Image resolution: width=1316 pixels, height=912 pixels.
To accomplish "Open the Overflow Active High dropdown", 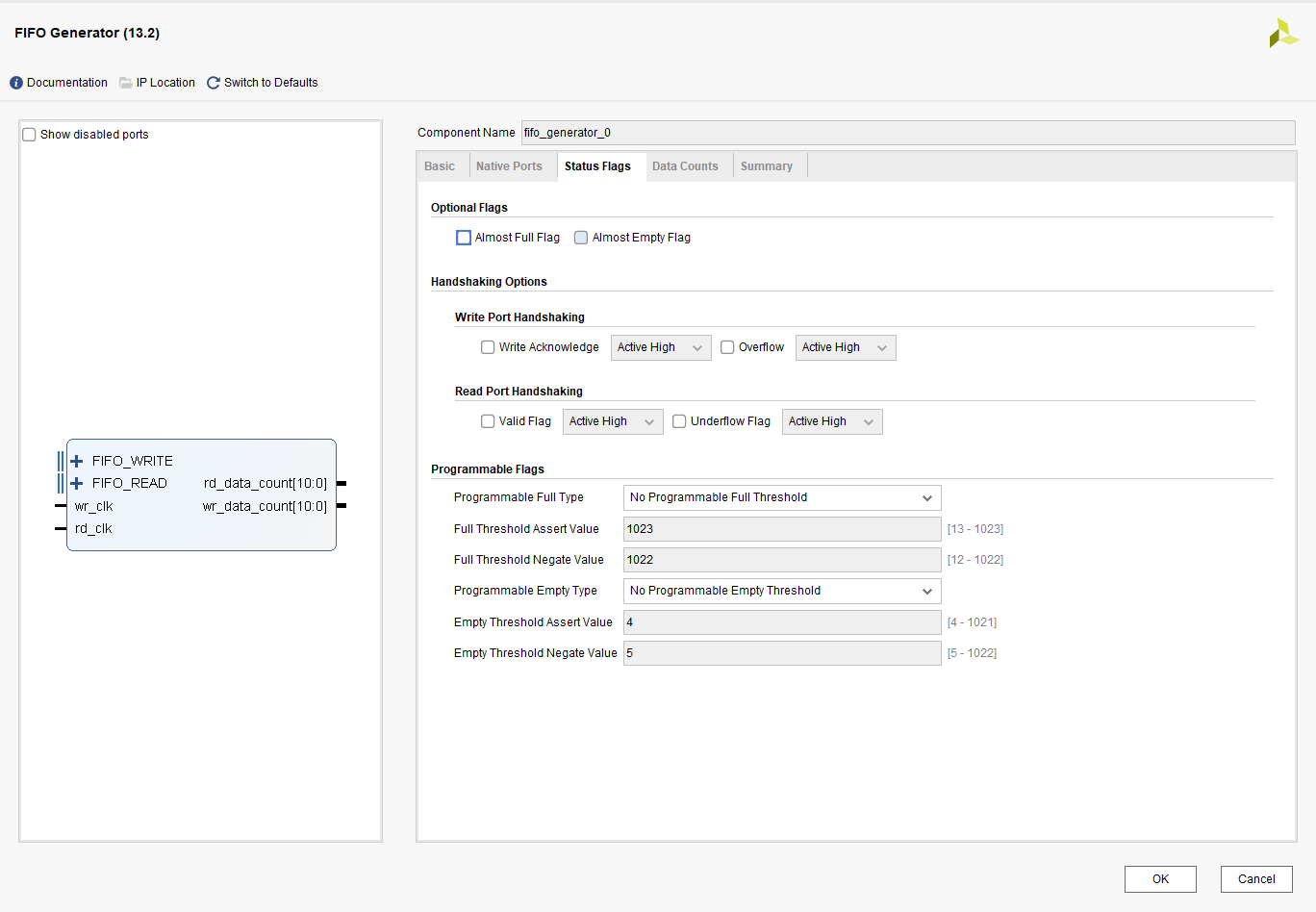I will coord(845,347).
